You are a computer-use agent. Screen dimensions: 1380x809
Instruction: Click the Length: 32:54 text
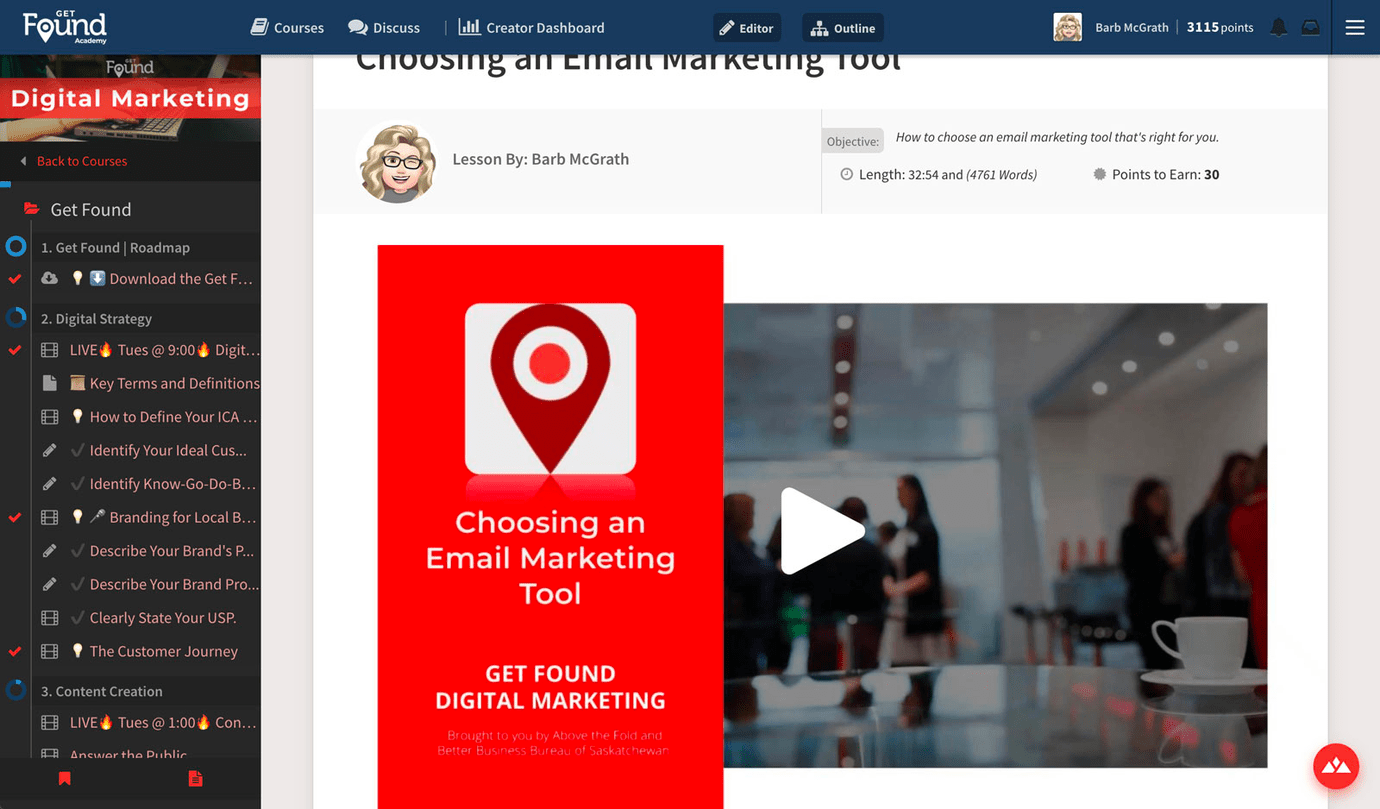click(x=897, y=174)
